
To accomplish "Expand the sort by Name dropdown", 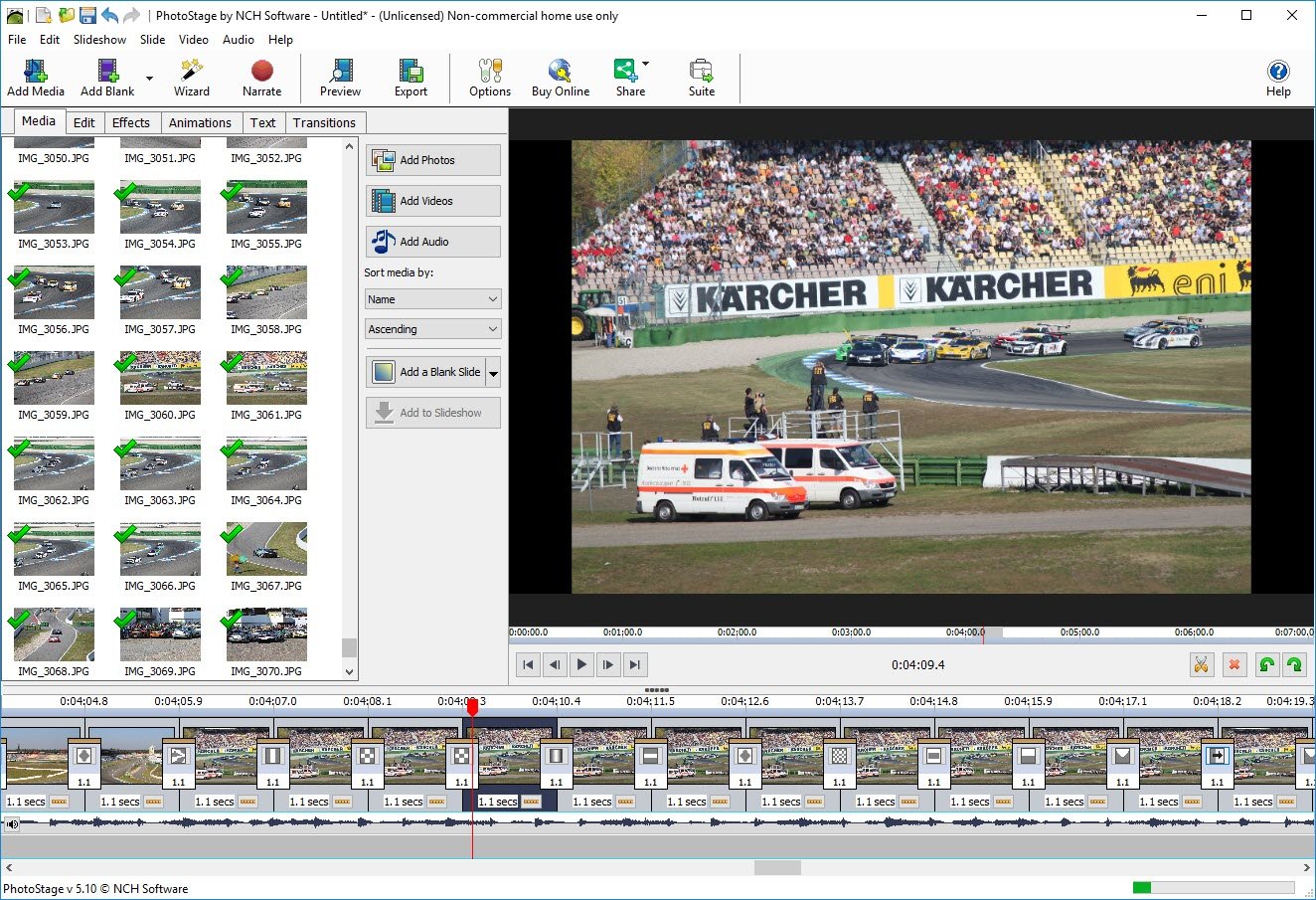I will pos(432,299).
